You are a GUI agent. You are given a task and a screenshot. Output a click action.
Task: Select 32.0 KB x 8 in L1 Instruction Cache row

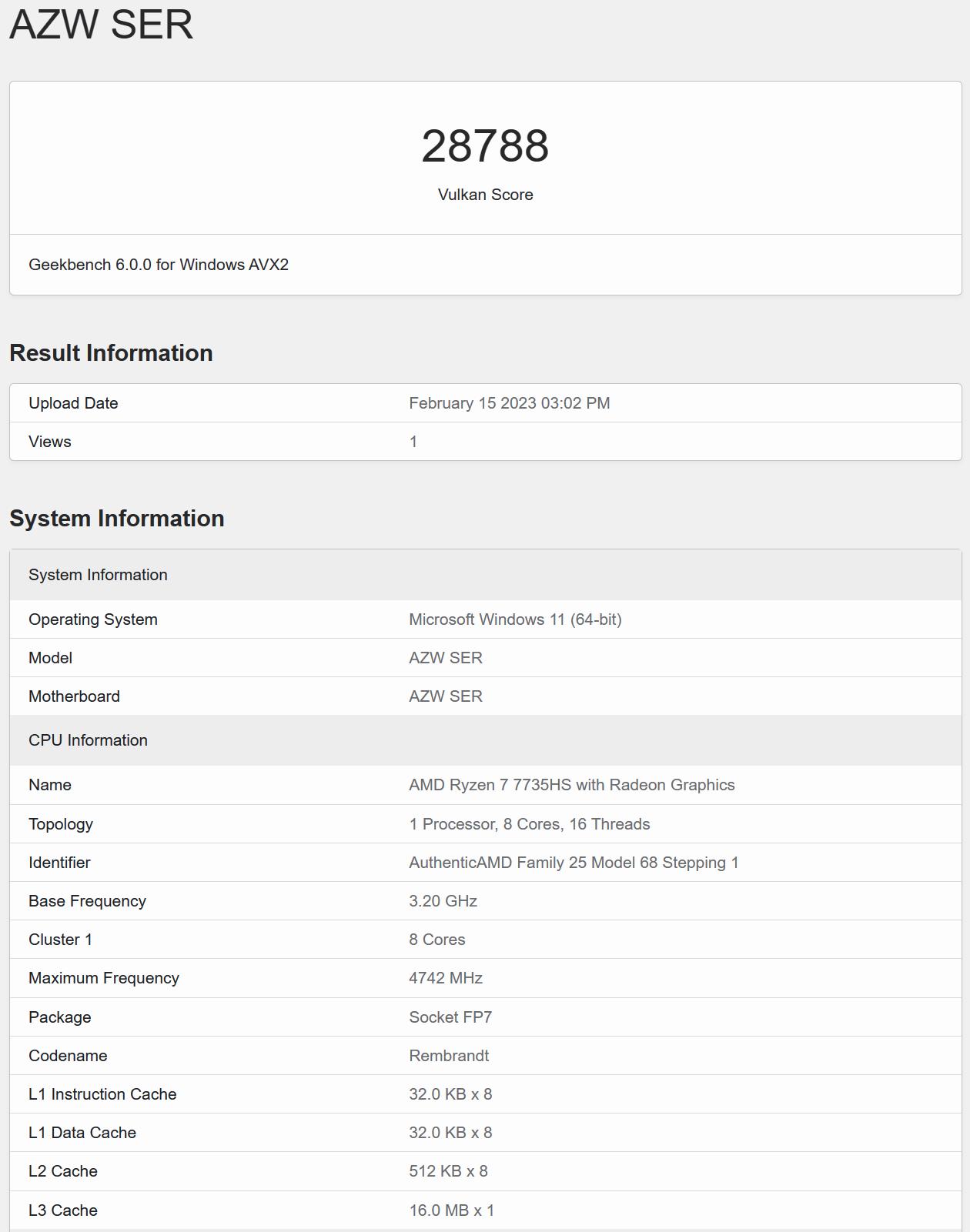tap(450, 1094)
